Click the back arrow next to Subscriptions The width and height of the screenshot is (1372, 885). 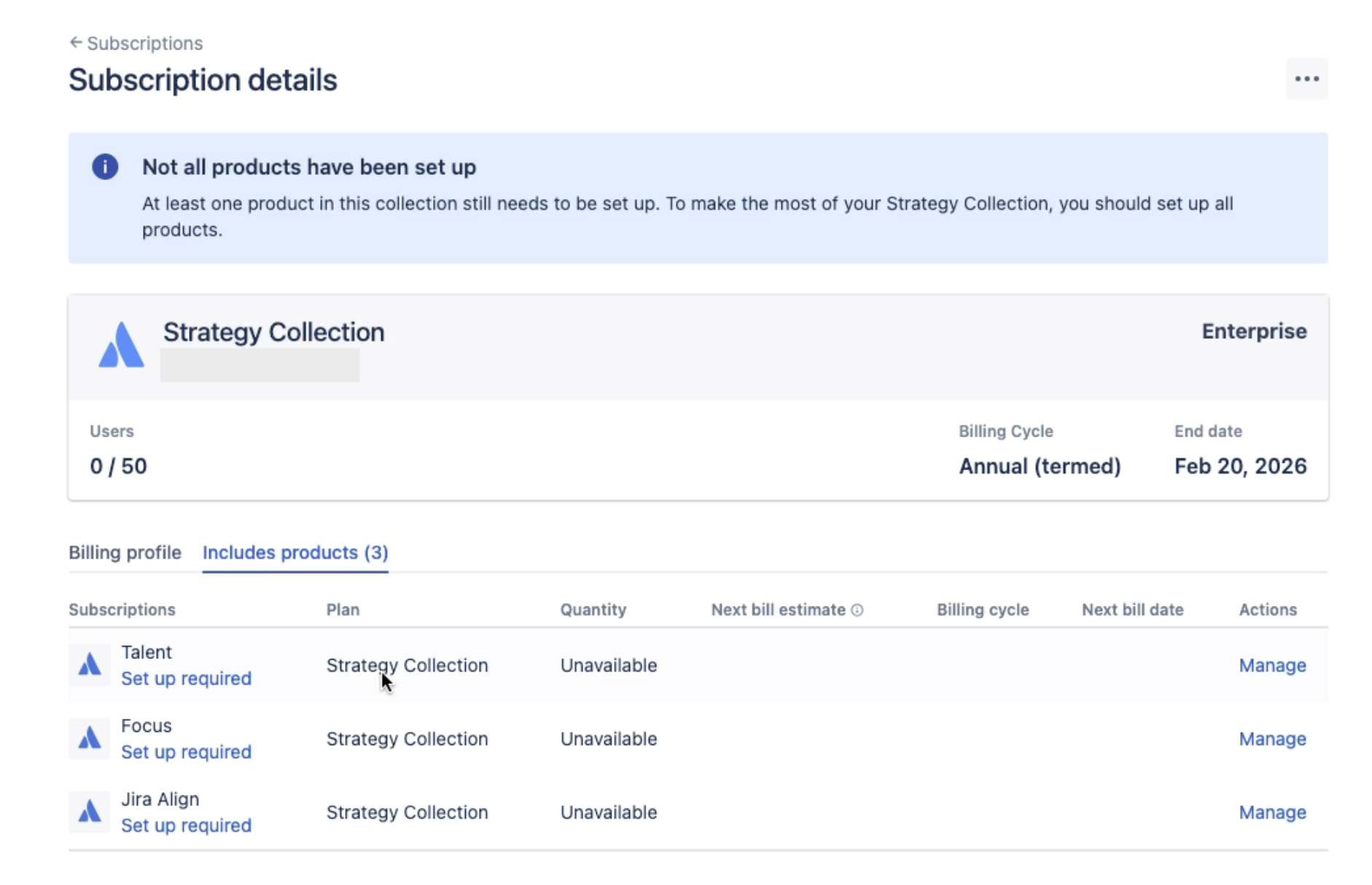(x=75, y=43)
